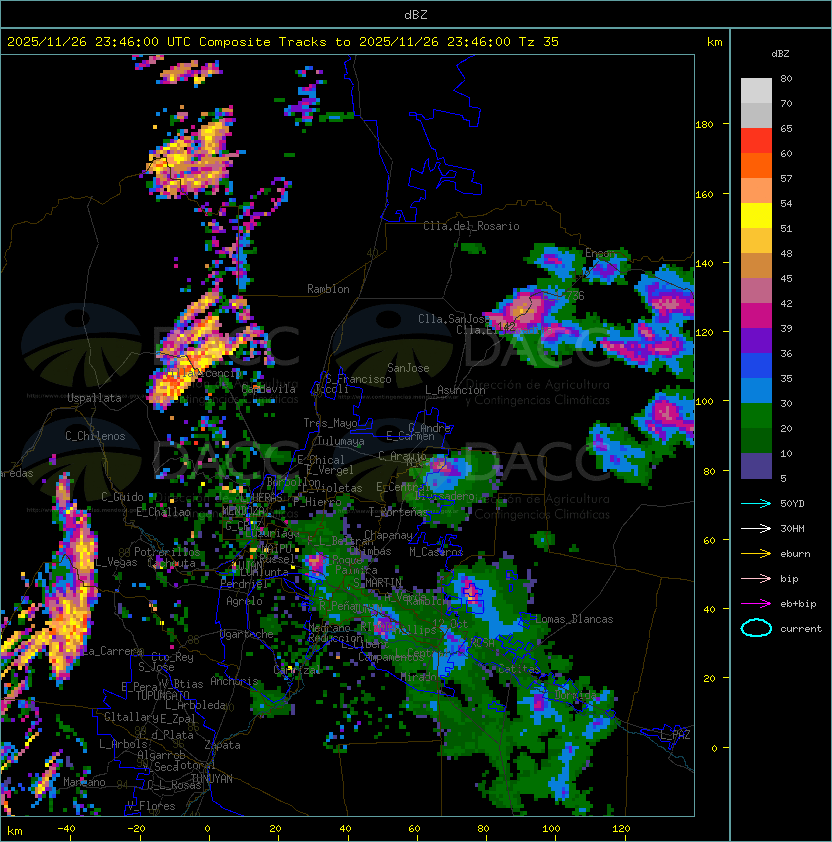Click the 'Lomas_Blancas' map label
The height and width of the screenshot is (842, 832).
[574, 619]
